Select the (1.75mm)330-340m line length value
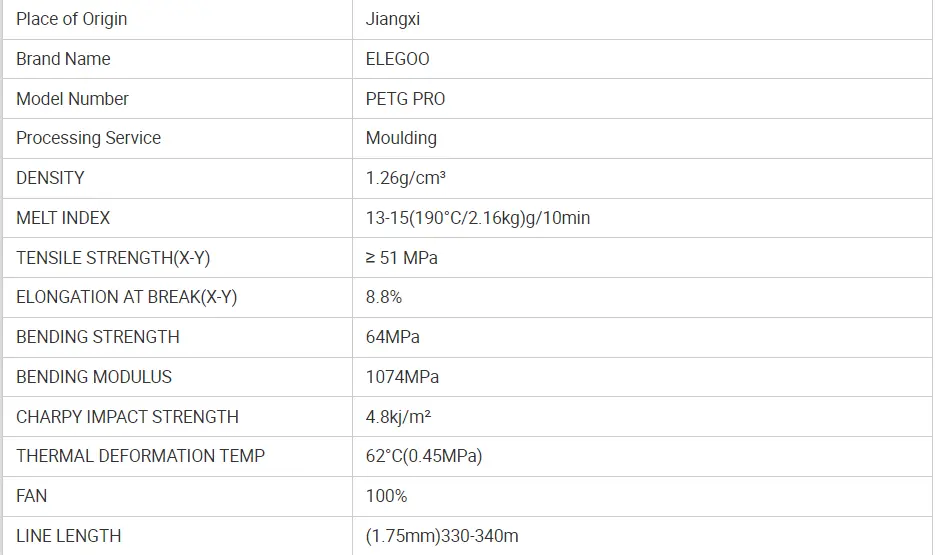Viewport: 935px width, 555px height. [442, 536]
